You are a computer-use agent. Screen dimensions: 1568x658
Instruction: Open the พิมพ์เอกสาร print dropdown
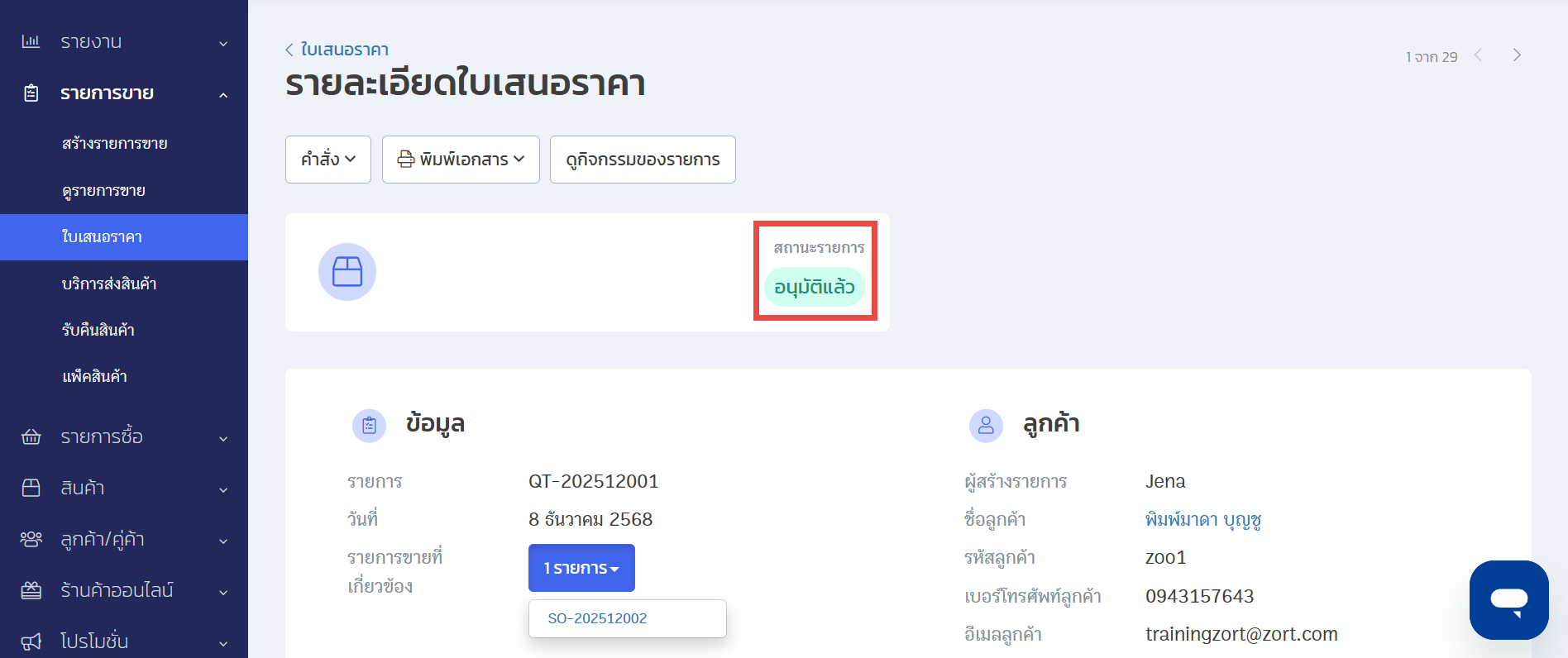point(461,160)
